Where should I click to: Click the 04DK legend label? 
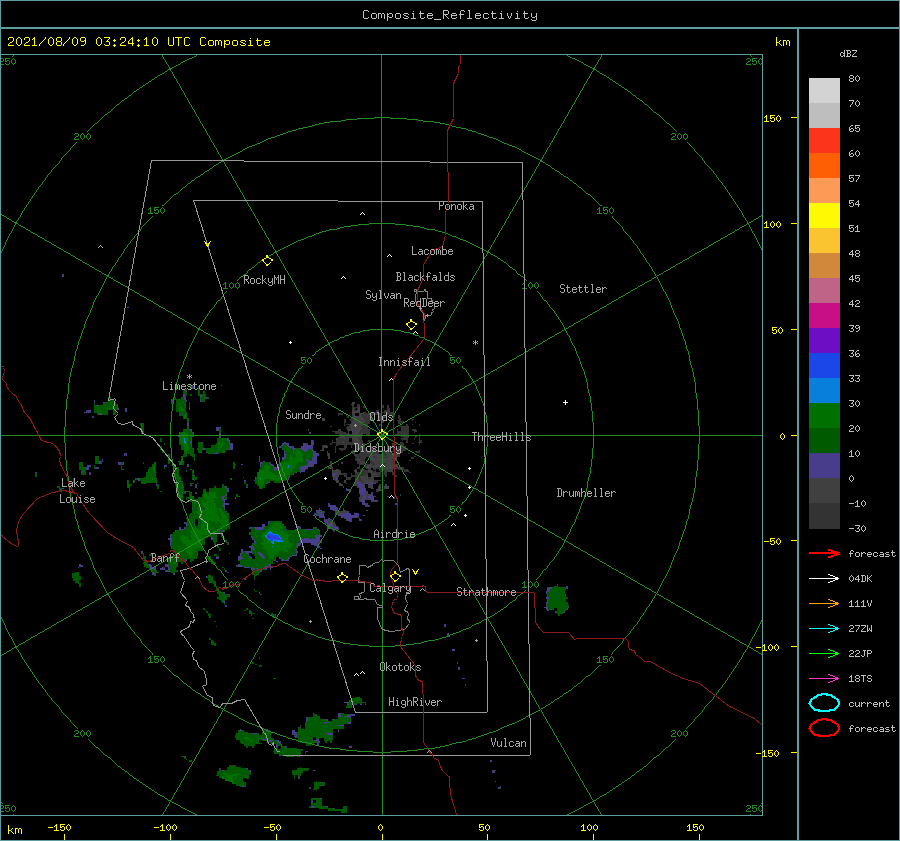click(x=860, y=579)
